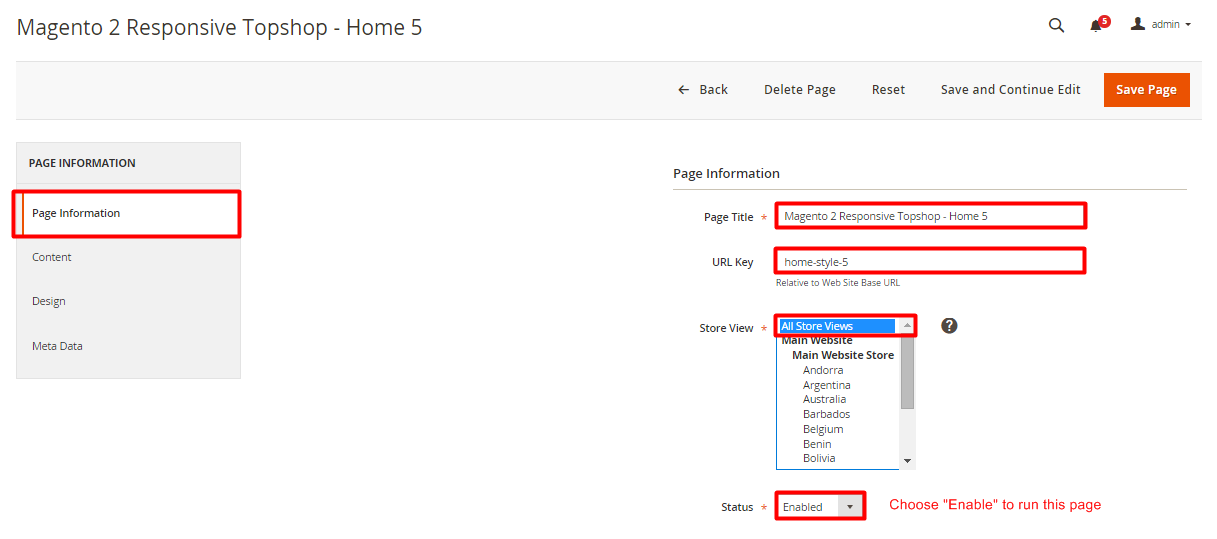Select the Page Information tab
Viewport: 1217px width, 539px height.
(x=128, y=213)
